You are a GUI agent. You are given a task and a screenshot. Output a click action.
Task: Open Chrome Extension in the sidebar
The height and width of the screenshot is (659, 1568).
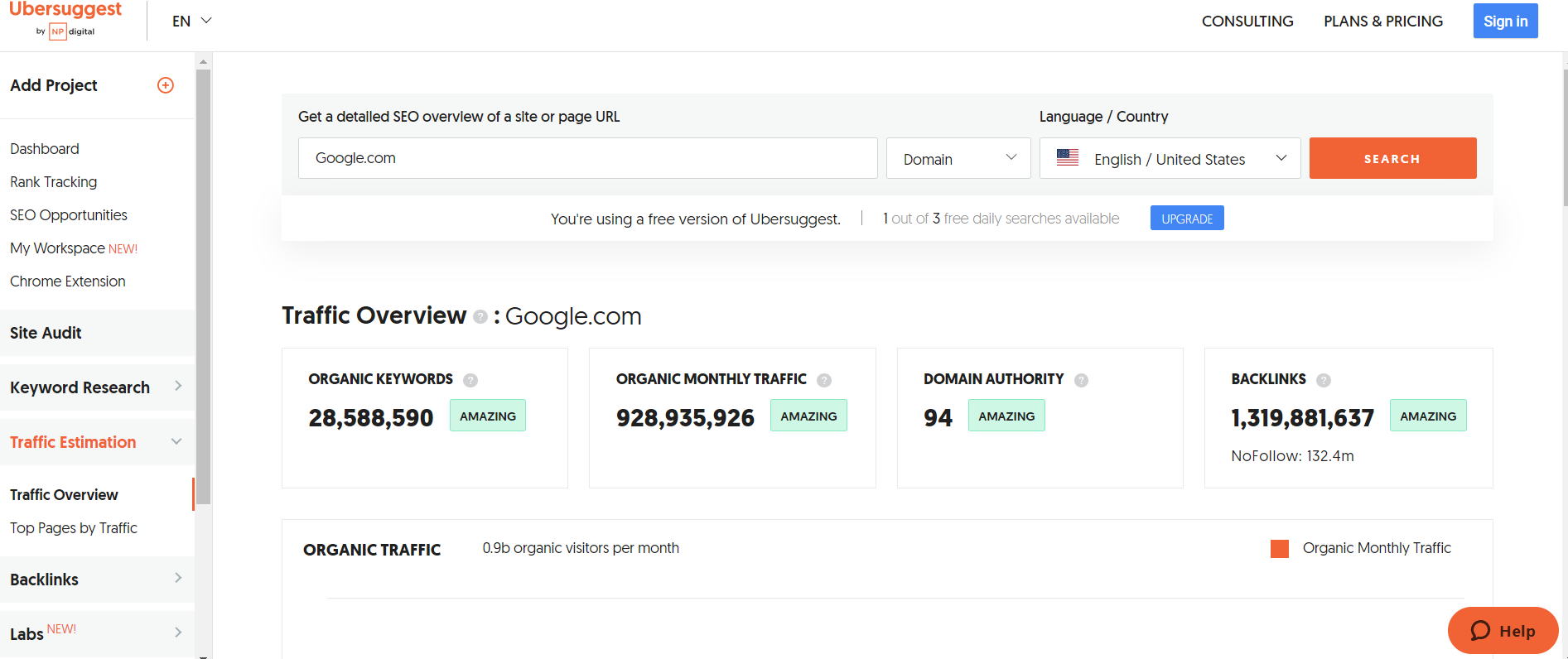[68, 281]
